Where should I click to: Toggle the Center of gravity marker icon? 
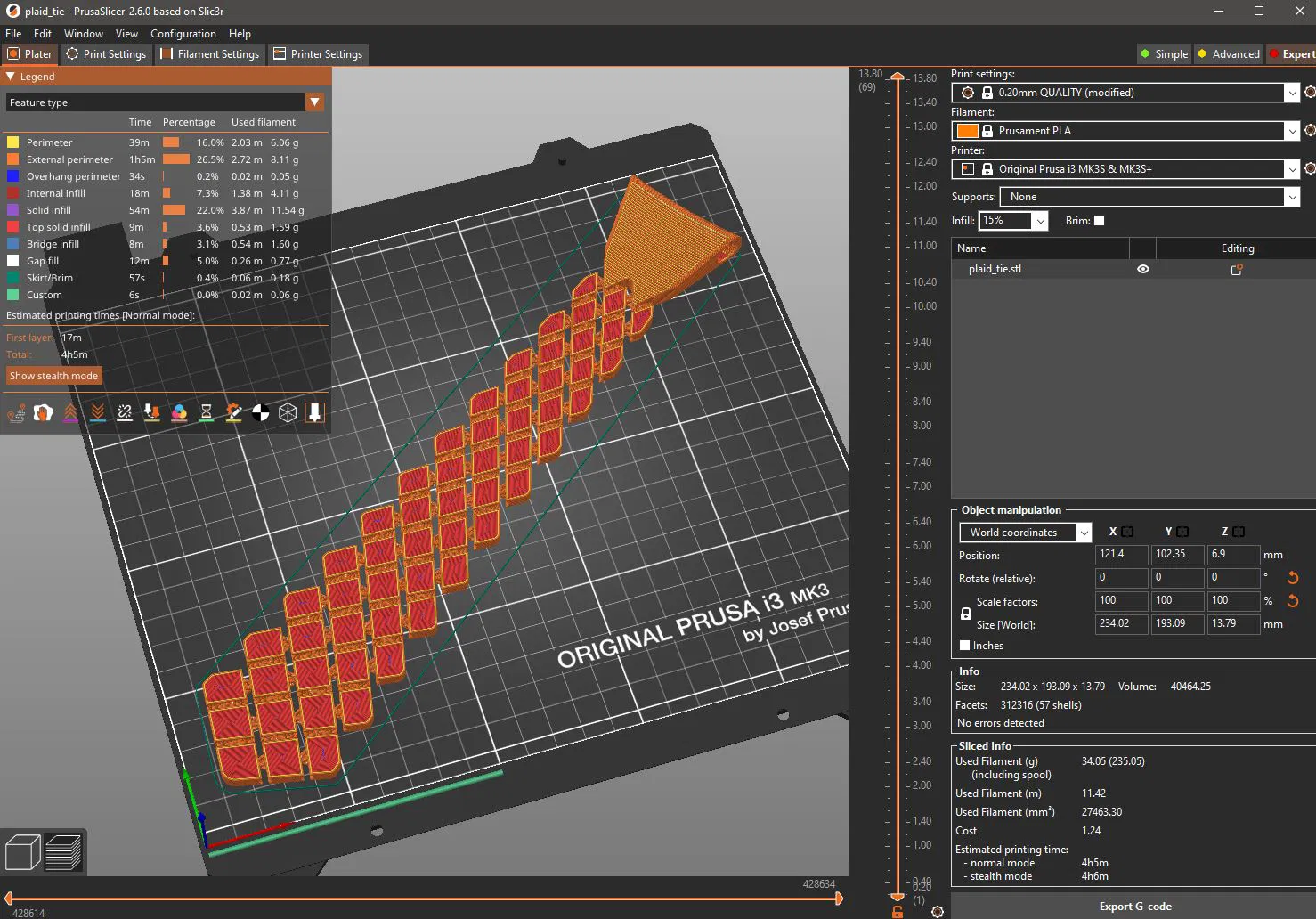coord(261,412)
